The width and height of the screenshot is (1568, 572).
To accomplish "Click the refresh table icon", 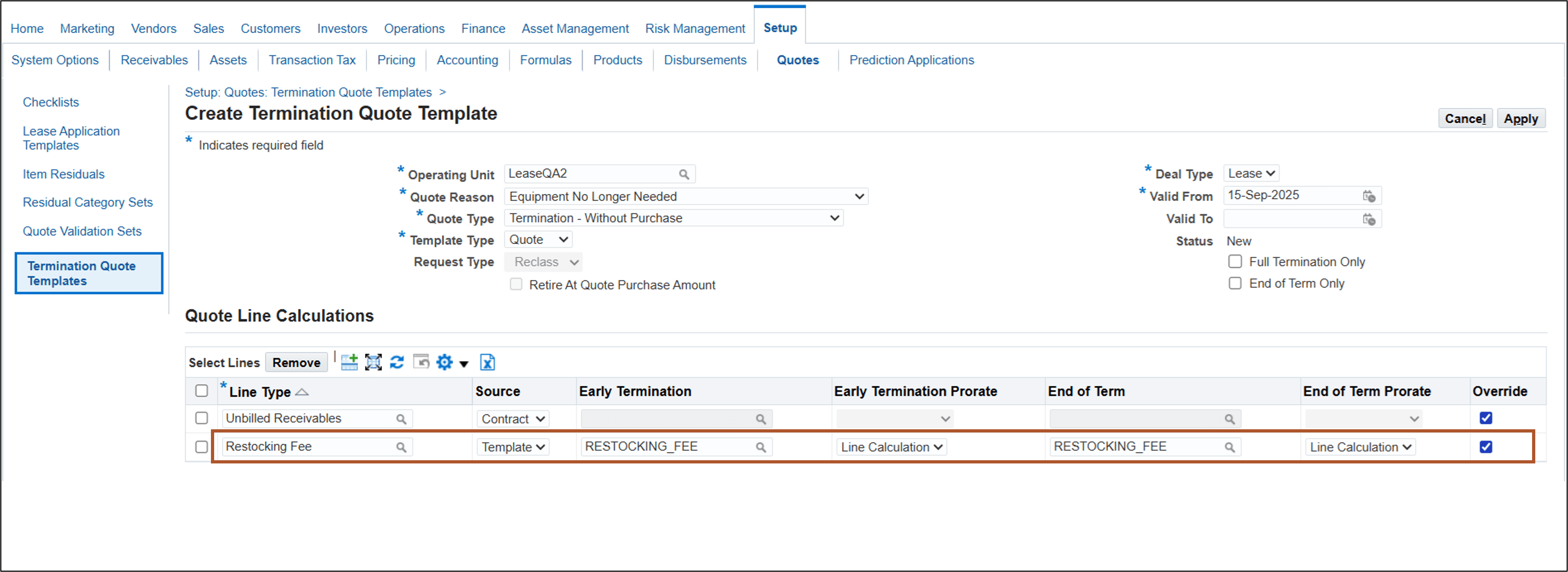I will coord(397,362).
